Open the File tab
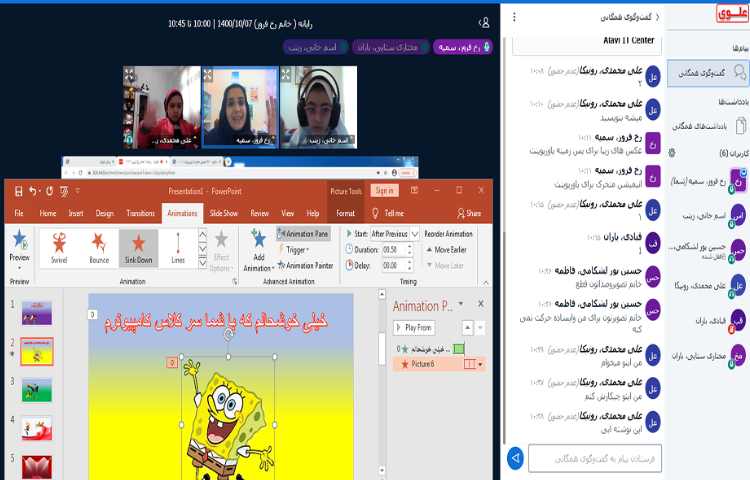This screenshot has width=750, height=480. 19,213
